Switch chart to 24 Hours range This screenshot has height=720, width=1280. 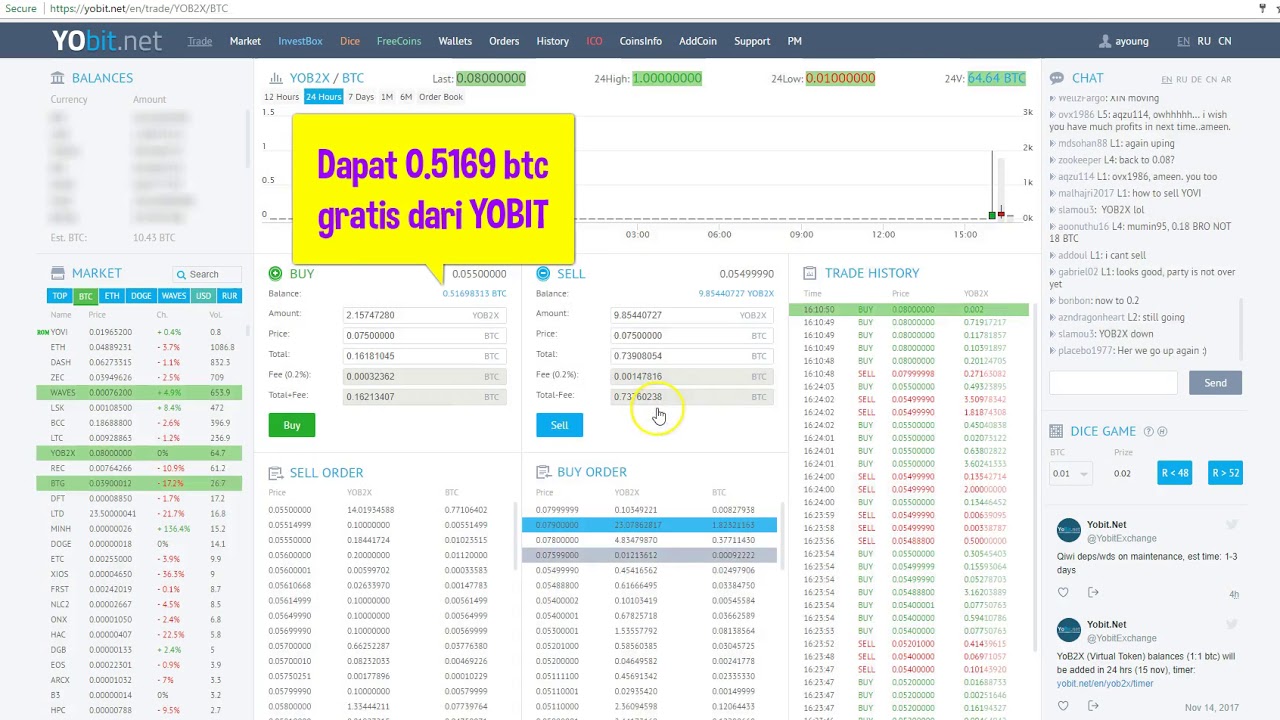coord(323,97)
